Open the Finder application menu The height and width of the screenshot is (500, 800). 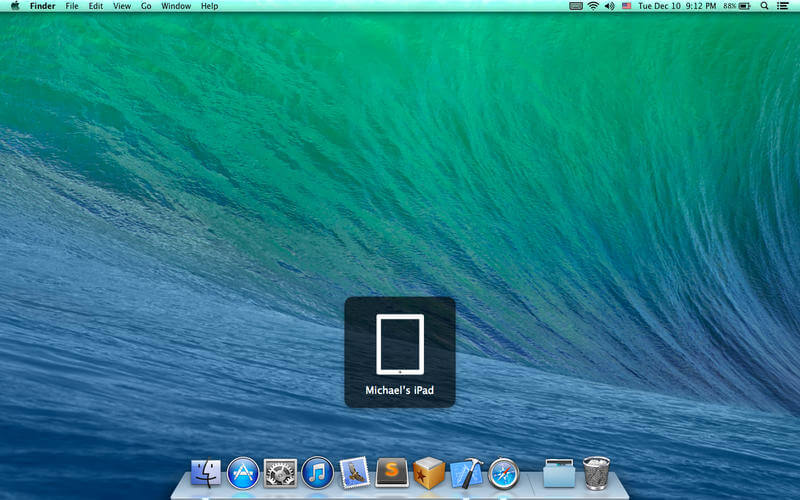[42, 6]
